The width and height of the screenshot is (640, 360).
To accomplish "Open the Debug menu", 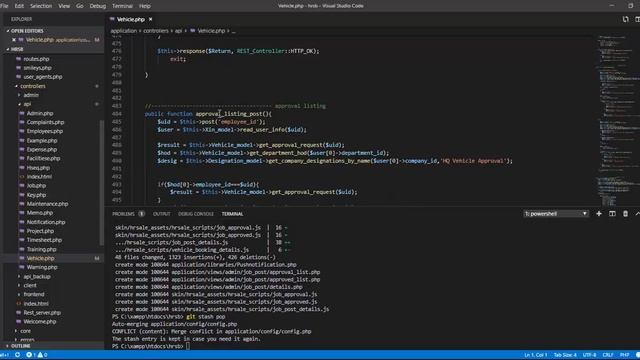I will click(98, 6).
